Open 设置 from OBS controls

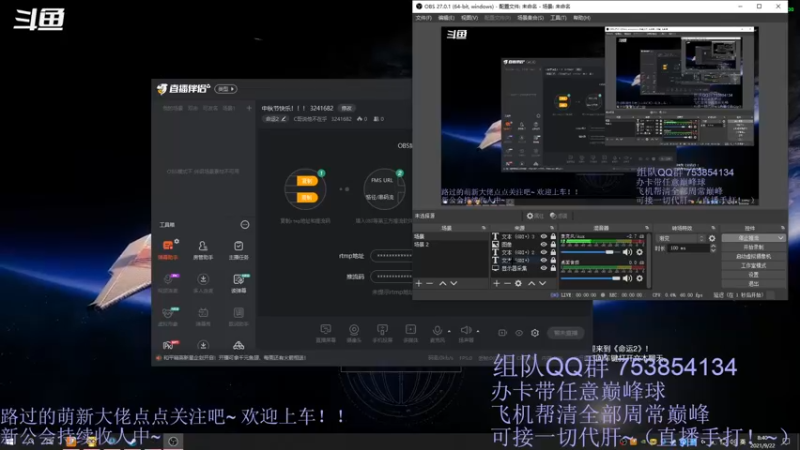coord(754,274)
